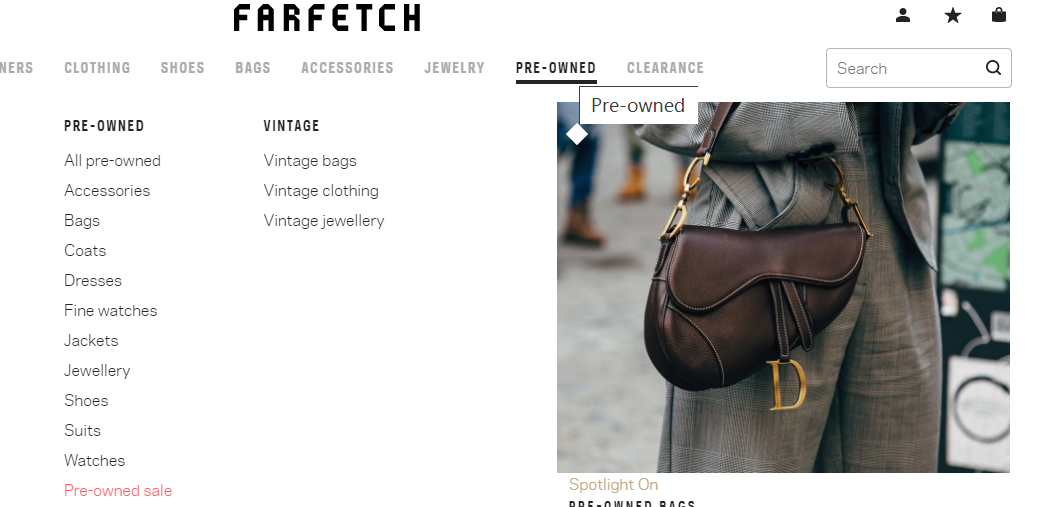This screenshot has height=507, width=1048.
Task: Open the user account icon
Action: 903,15
